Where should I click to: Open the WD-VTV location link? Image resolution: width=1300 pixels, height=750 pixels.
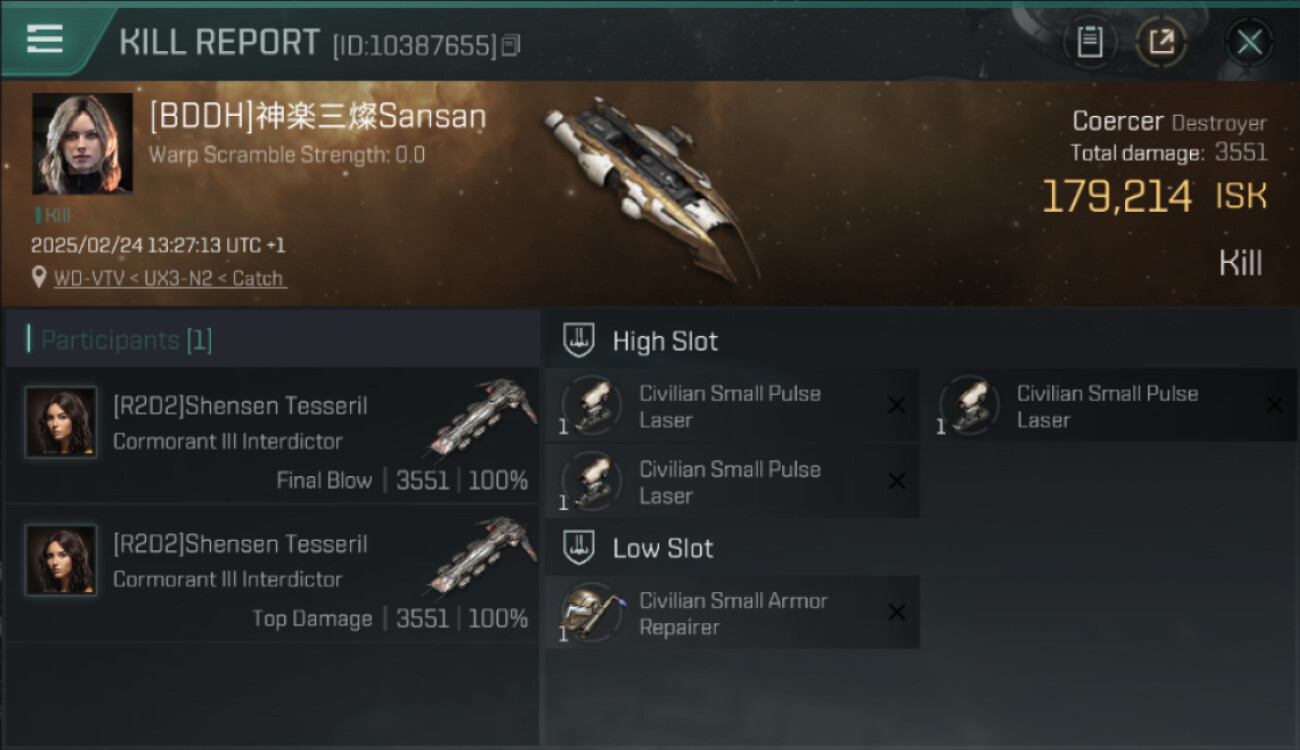170,278
